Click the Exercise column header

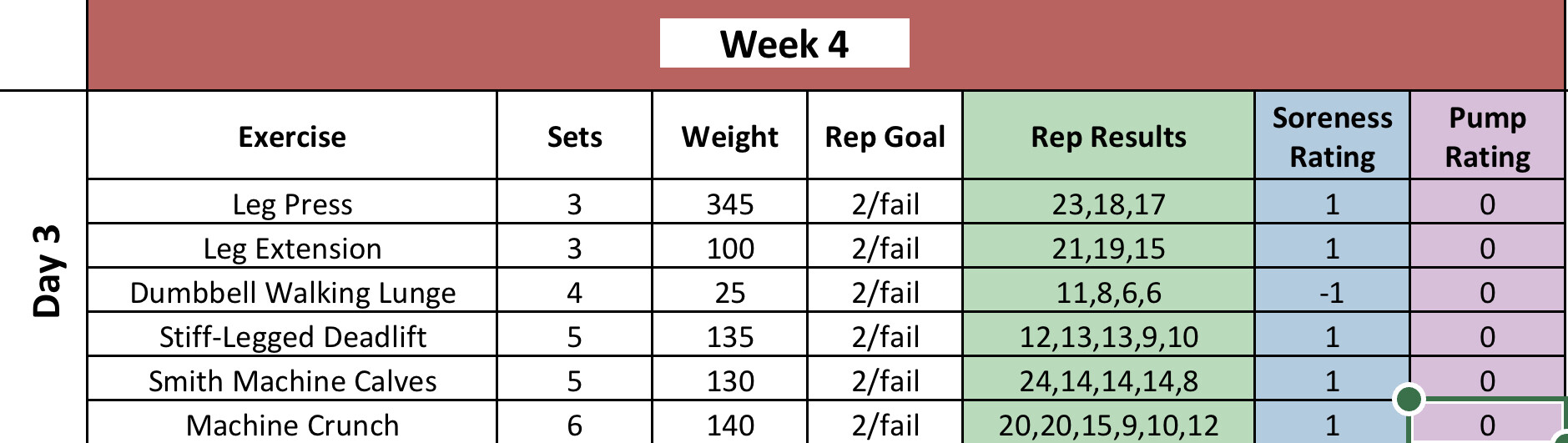[292, 136]
